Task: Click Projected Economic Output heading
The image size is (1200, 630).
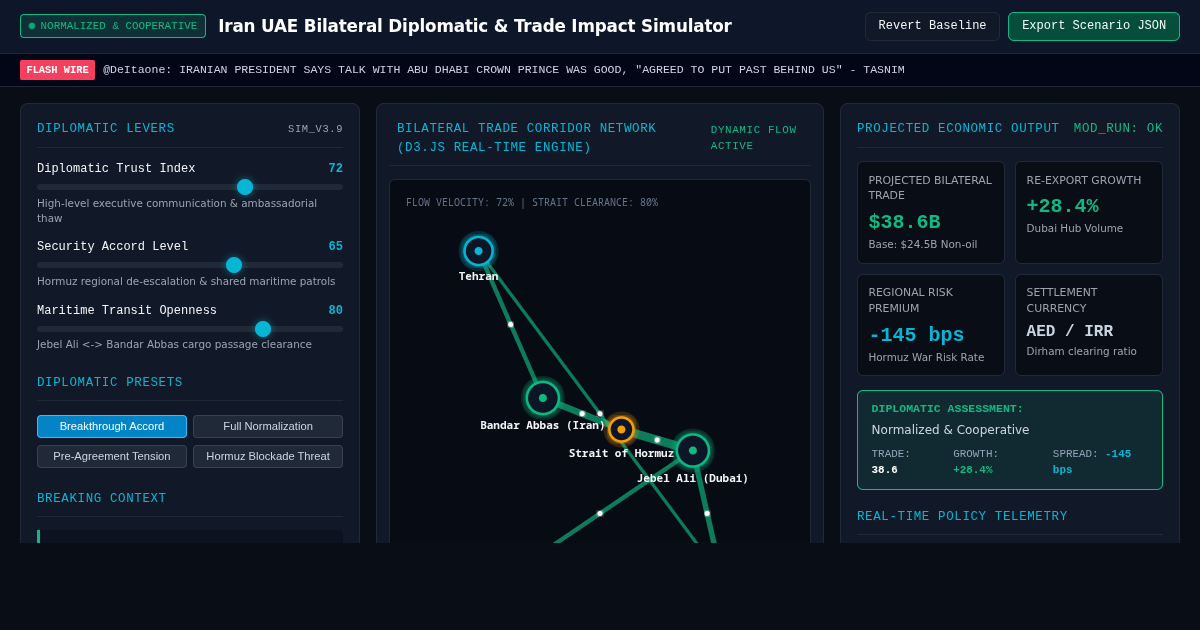Action: pyautogui.click(x=958, y=129)
